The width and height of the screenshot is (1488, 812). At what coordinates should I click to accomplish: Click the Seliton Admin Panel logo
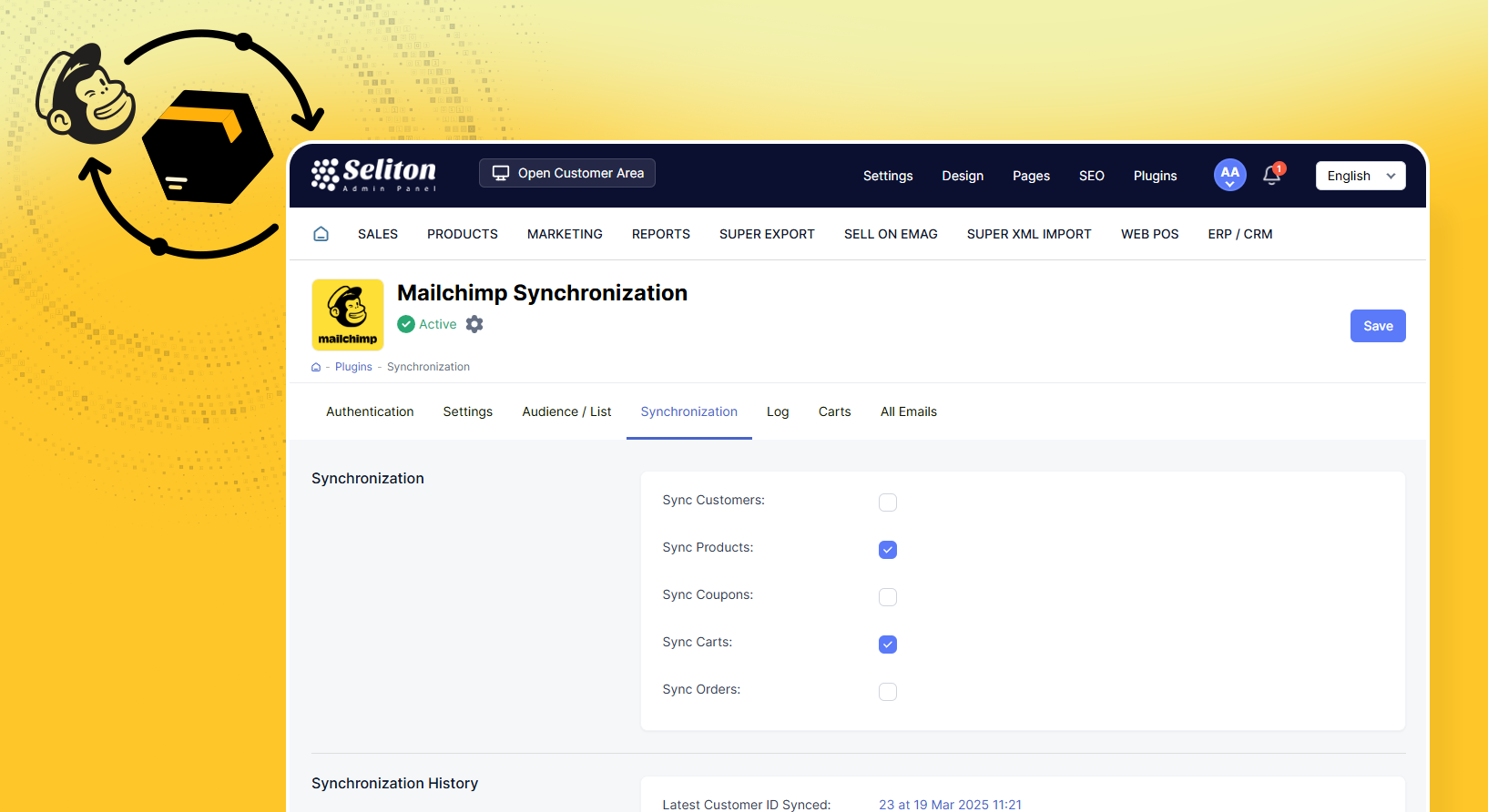click(374, 175)
